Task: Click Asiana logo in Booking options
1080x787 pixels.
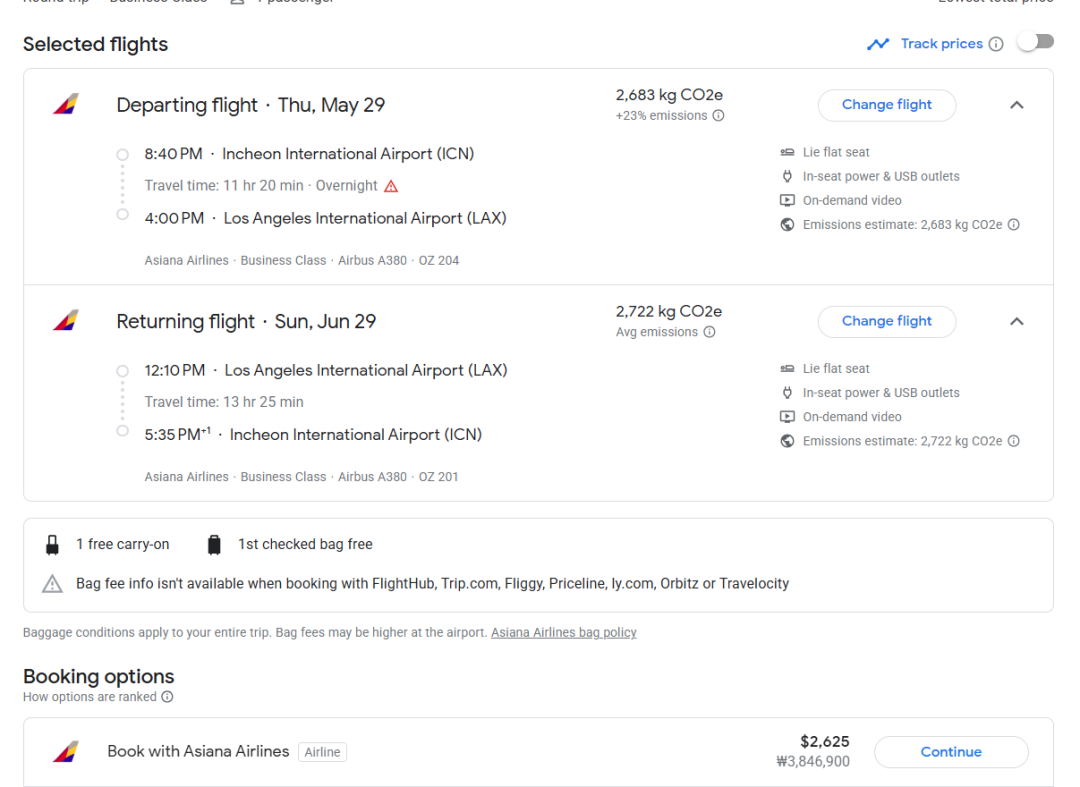Action: [x=66, y=751]
